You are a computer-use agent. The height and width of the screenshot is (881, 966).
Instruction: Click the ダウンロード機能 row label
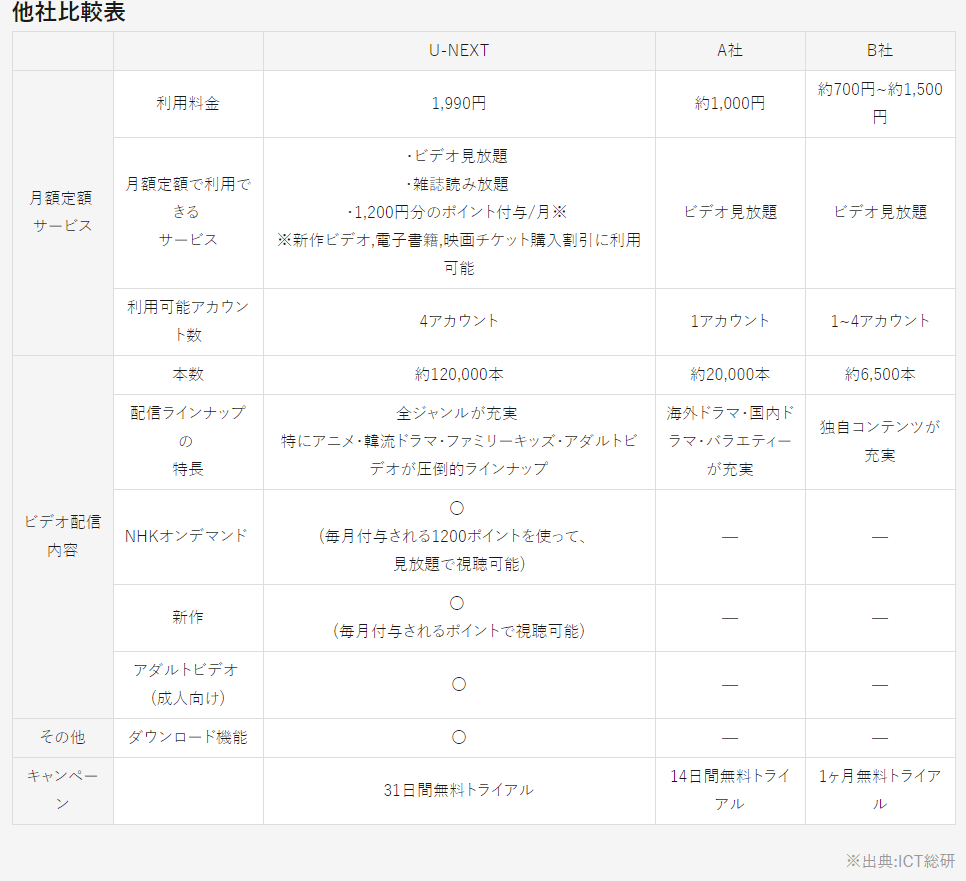(x=188, y=737)
